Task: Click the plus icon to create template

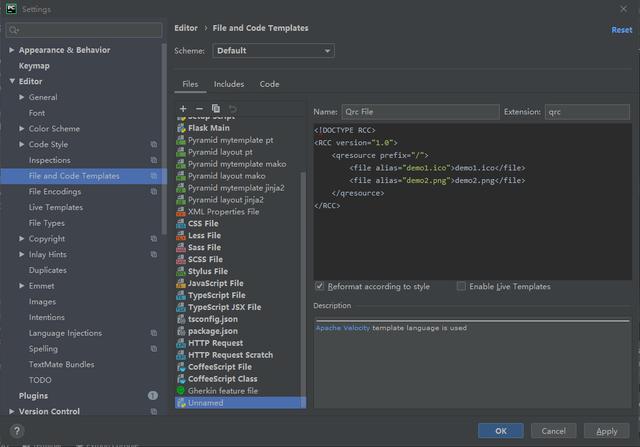Action: (x=183, y=109)
